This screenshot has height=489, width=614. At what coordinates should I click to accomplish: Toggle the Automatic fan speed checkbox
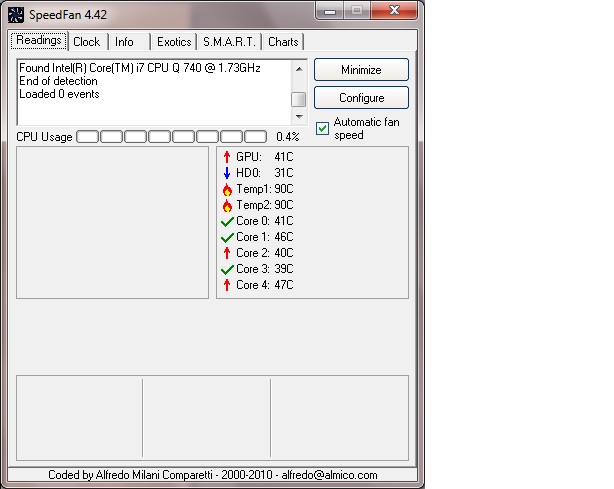point(322,128)
